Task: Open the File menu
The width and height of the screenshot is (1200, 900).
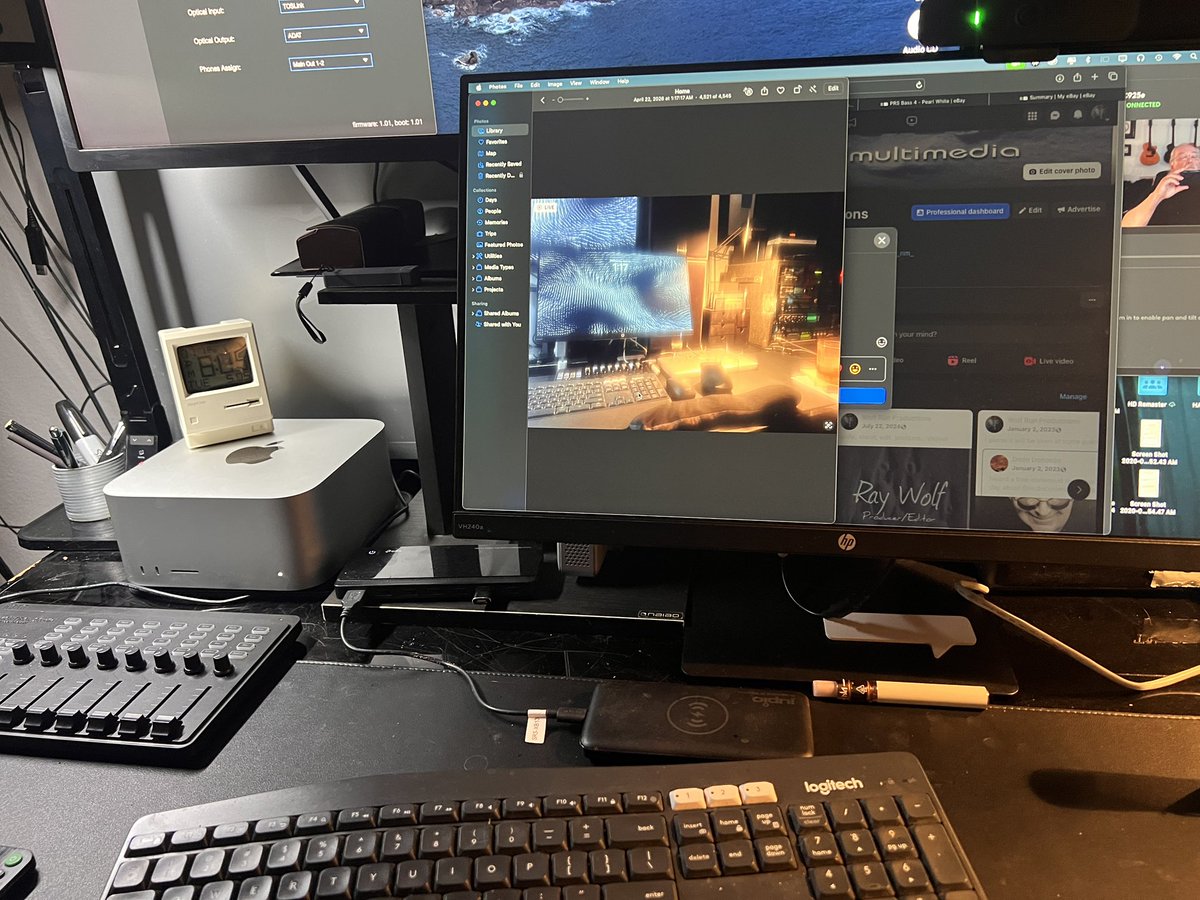Action: pos(518,86)
